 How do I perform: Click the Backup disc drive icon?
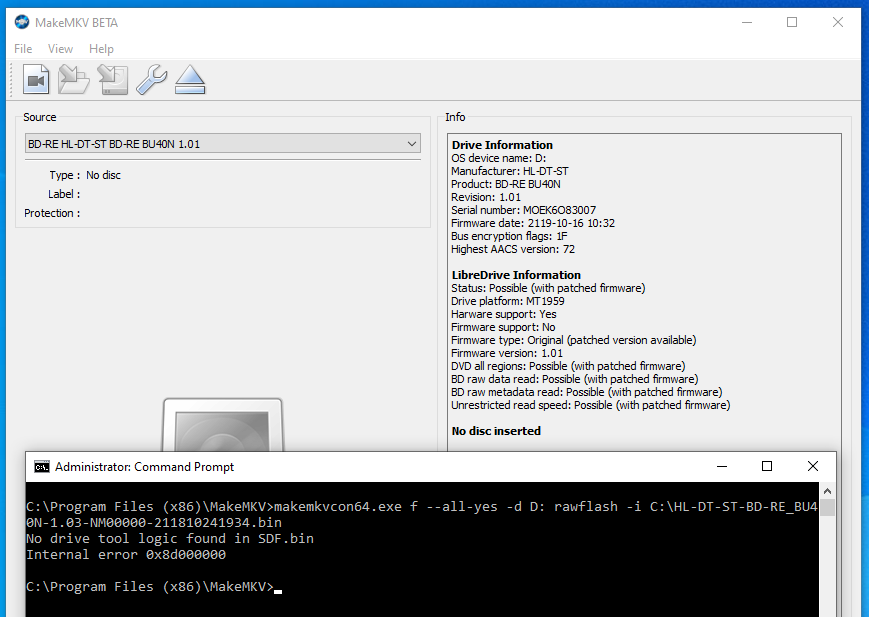(x=113, y=80)
